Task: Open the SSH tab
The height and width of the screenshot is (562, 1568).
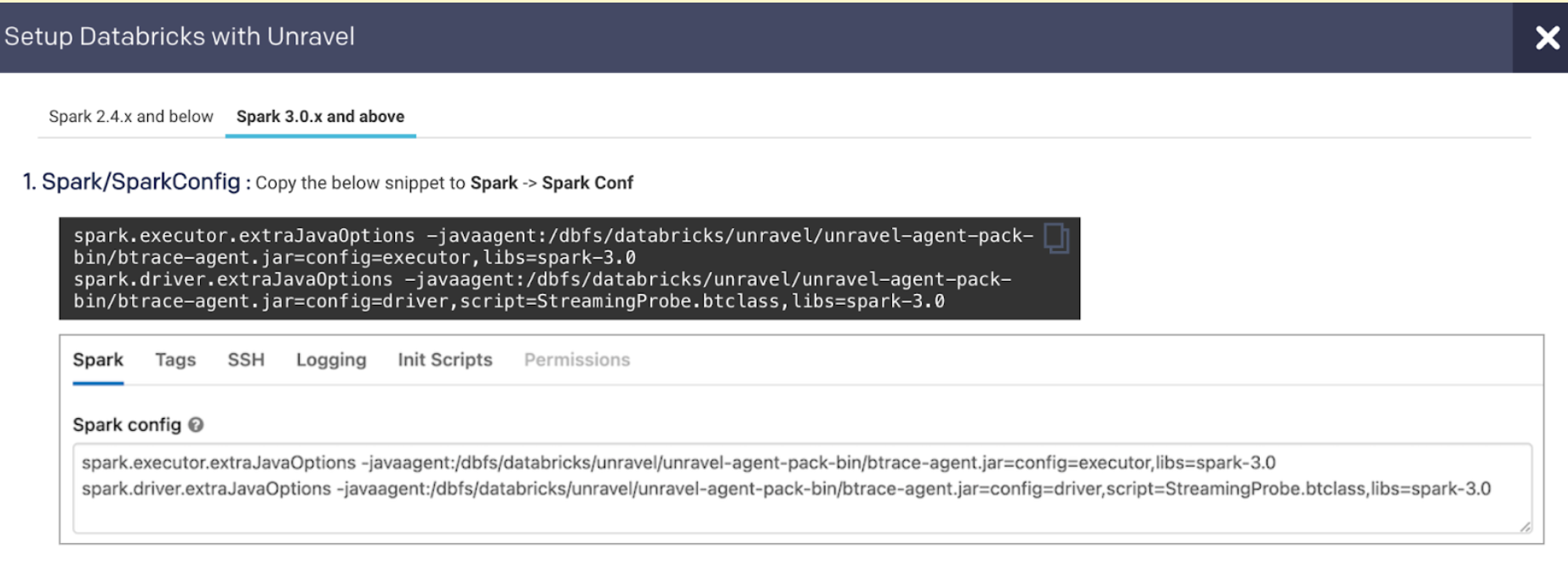Action: pos(246,359)
